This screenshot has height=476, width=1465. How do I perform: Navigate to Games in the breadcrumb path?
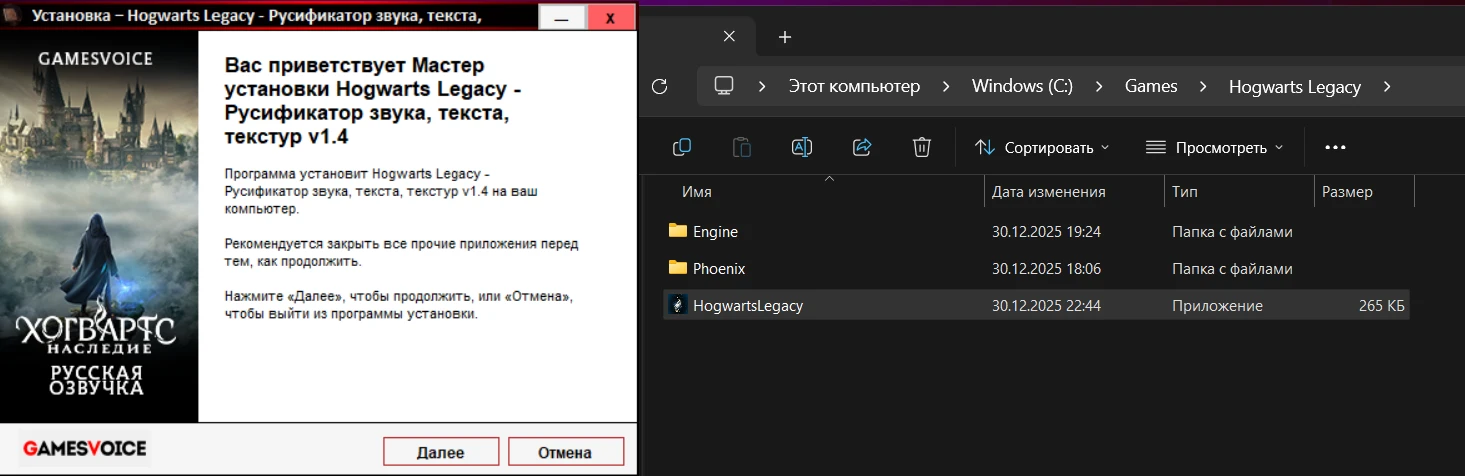coord(1151,86)
